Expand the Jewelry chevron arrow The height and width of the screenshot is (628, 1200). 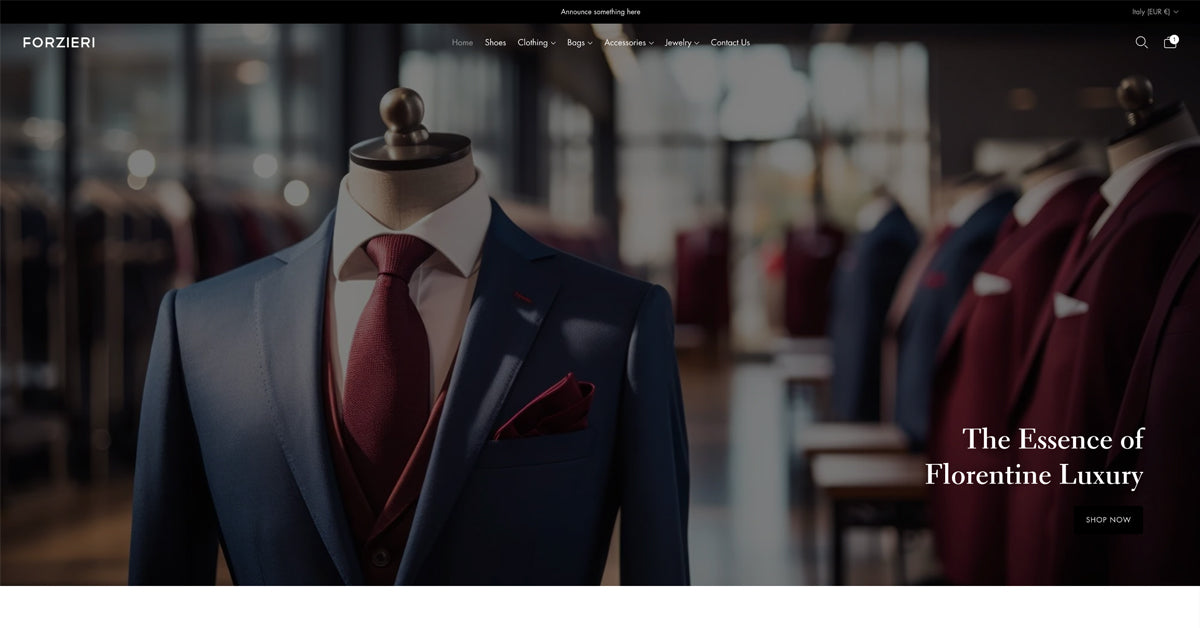[697, 43]
